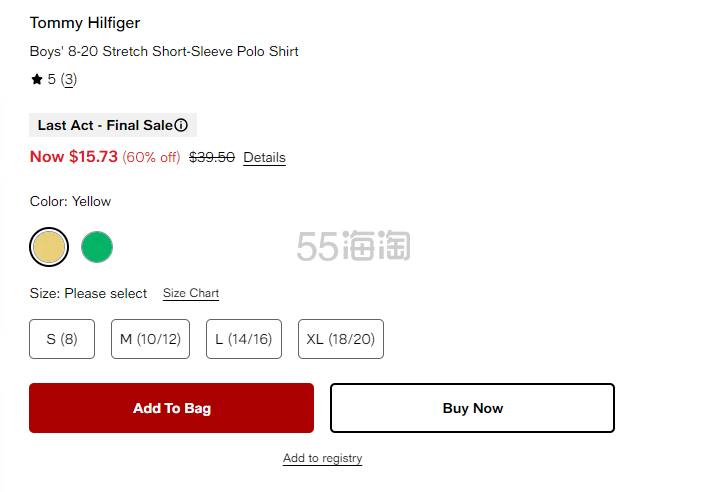This screenshot has width=708, height=492.
Task: Choose the Green color swatch
Action: pyautogui.click(x=97, y=247)
